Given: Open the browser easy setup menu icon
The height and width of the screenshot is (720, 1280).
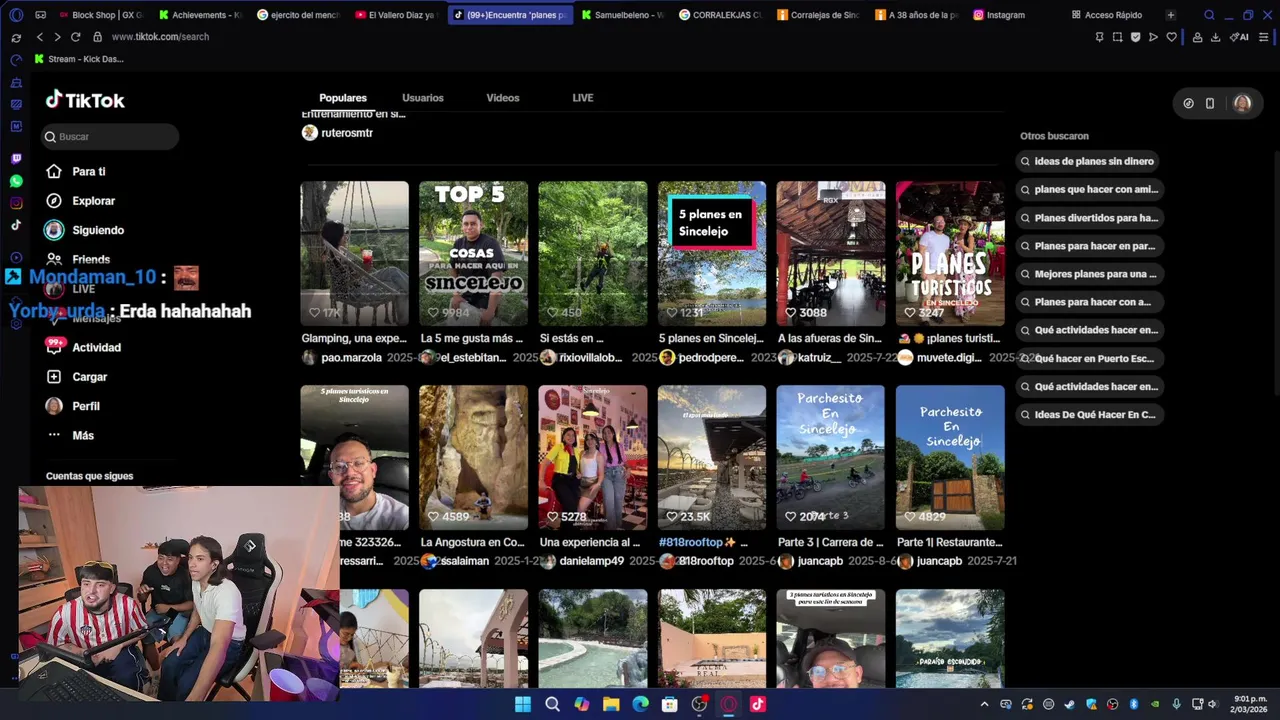Looking at the screenshot, I should 1264,37.
